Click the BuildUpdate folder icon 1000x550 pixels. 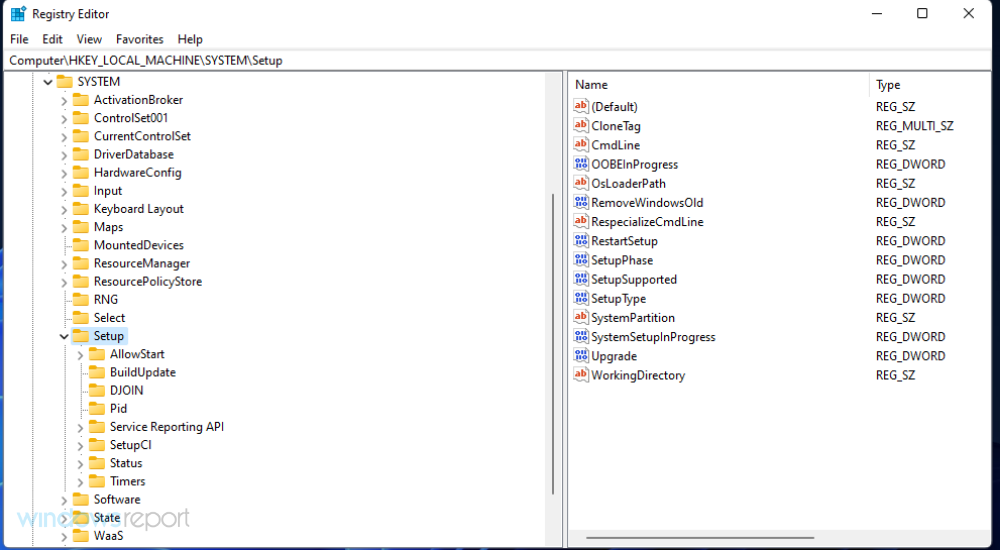coord(96,372)
